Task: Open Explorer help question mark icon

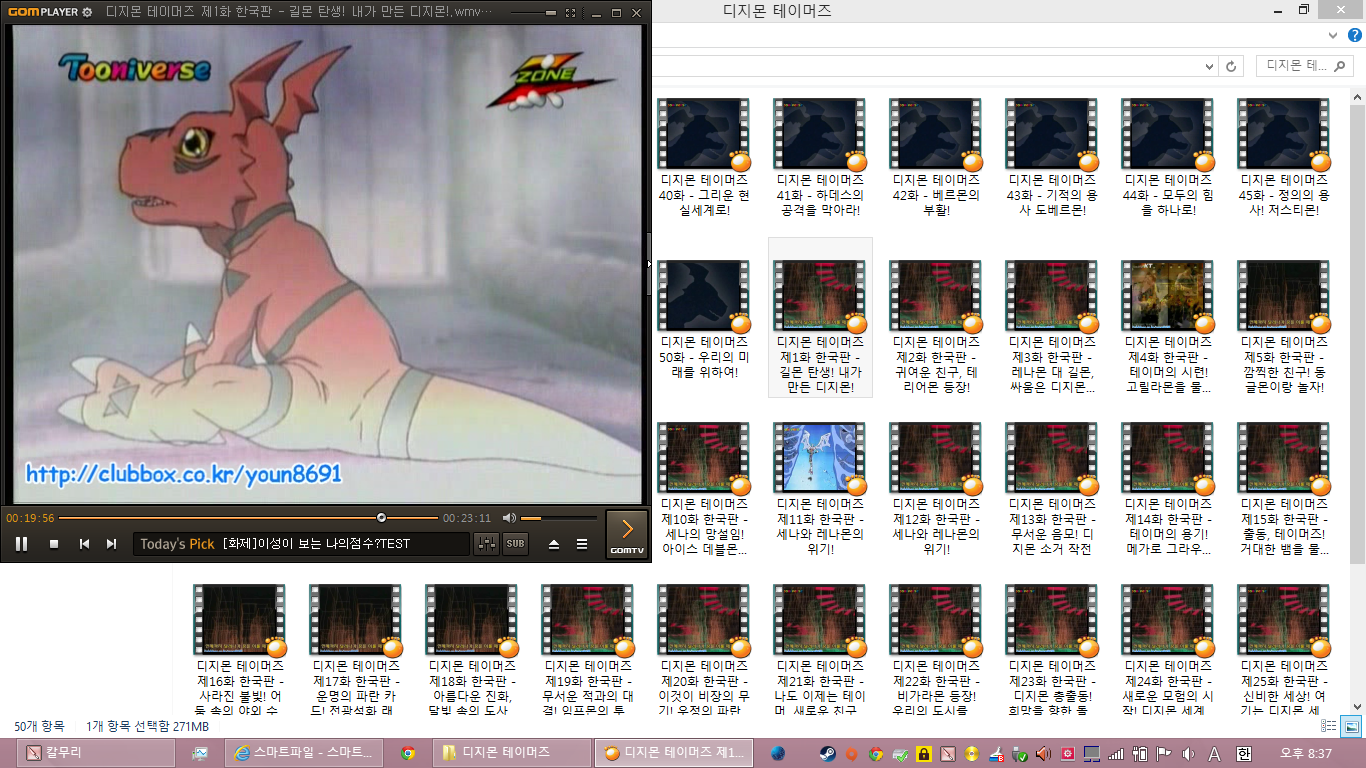Action: [1355, 35]
